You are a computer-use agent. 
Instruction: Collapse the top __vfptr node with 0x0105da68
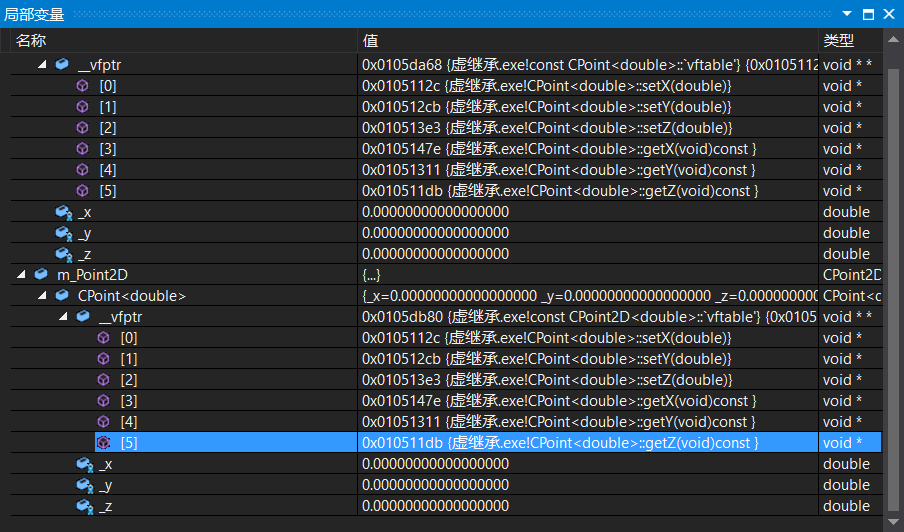click(x=42, y=65)
